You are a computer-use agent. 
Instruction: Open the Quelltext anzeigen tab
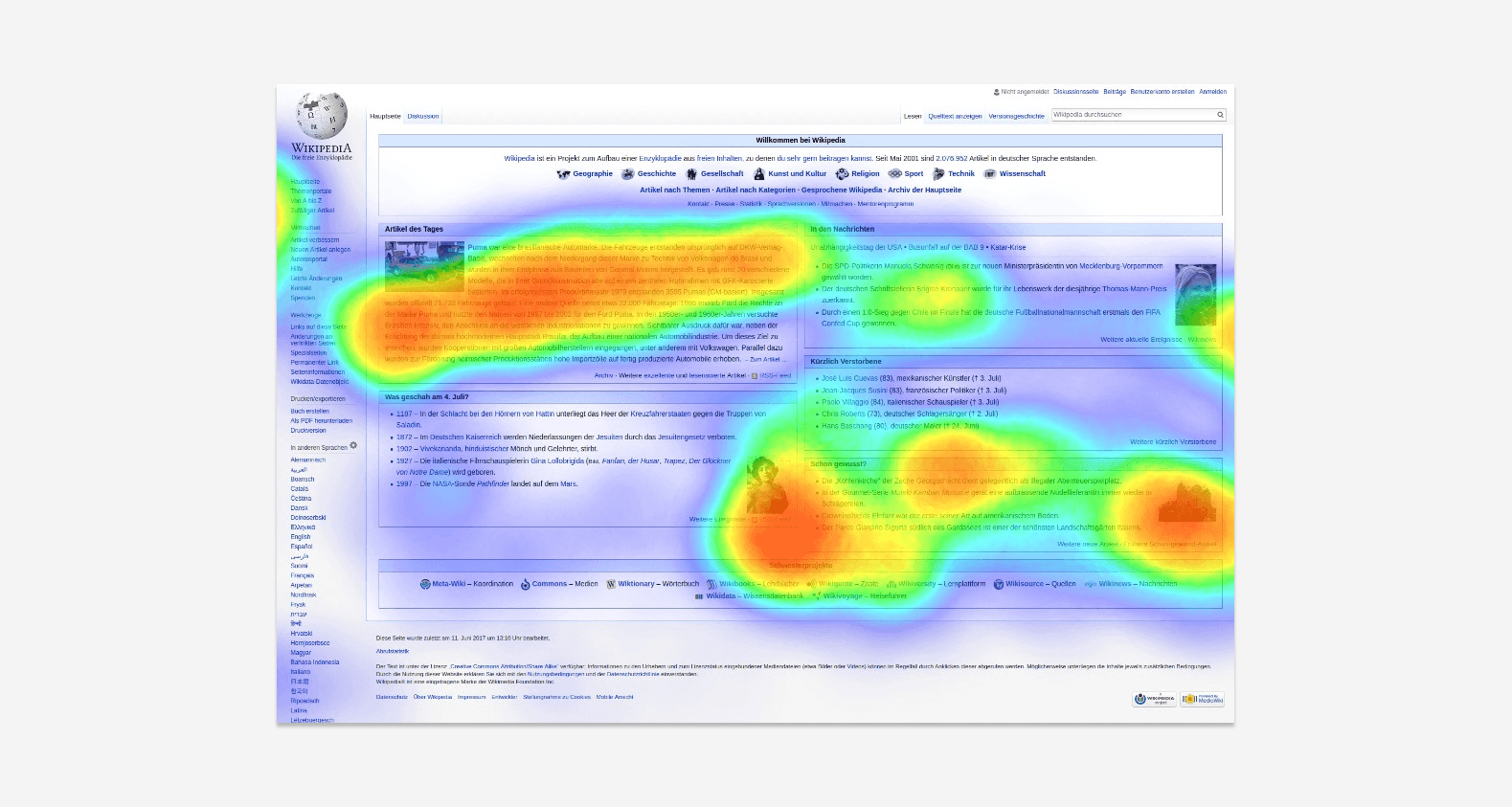955,116
